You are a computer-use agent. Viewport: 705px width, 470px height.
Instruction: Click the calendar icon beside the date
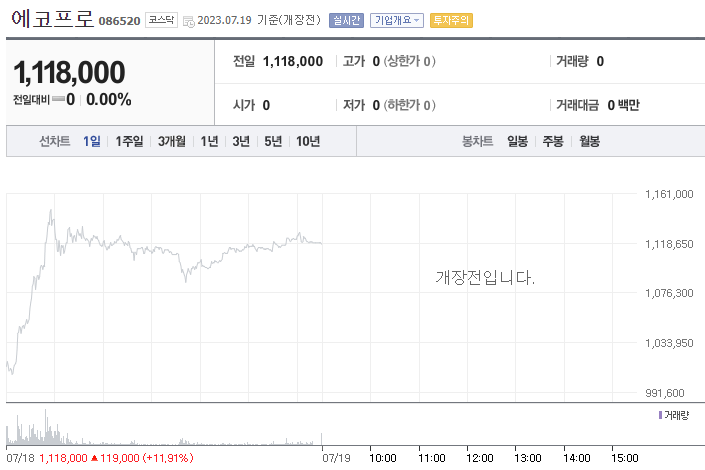(x=188, y=20)
